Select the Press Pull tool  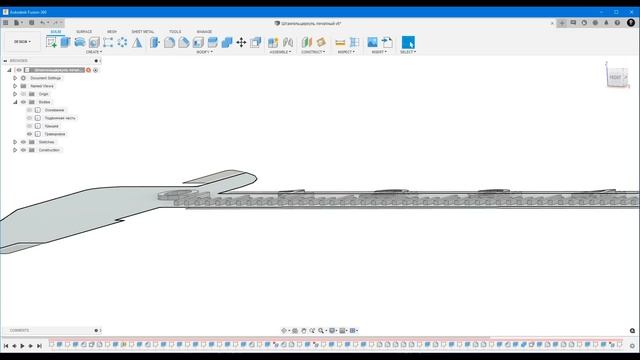click(x=155, y=42)
